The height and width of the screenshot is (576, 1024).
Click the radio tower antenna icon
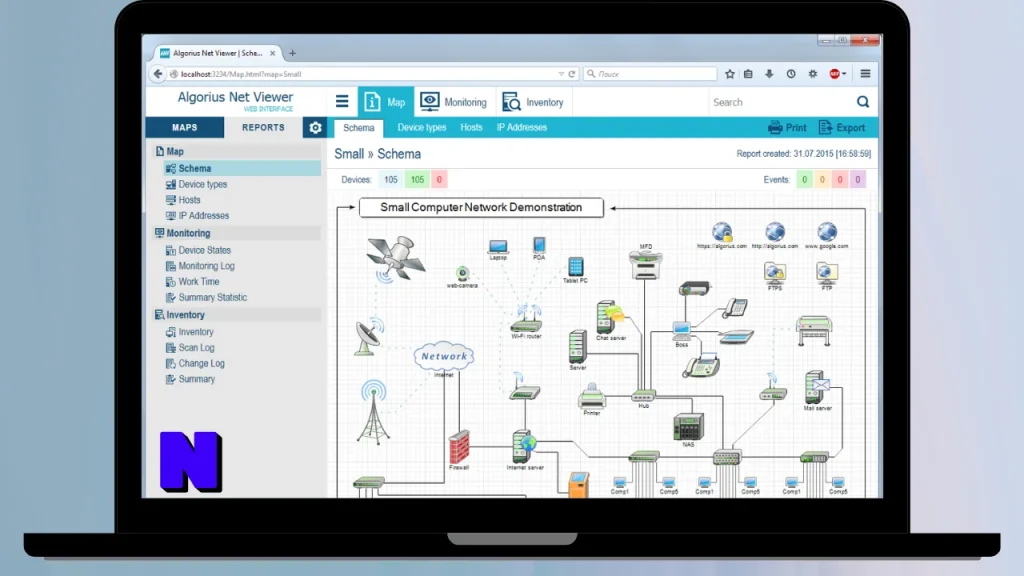pyautogui.click(x=374, y=412)
